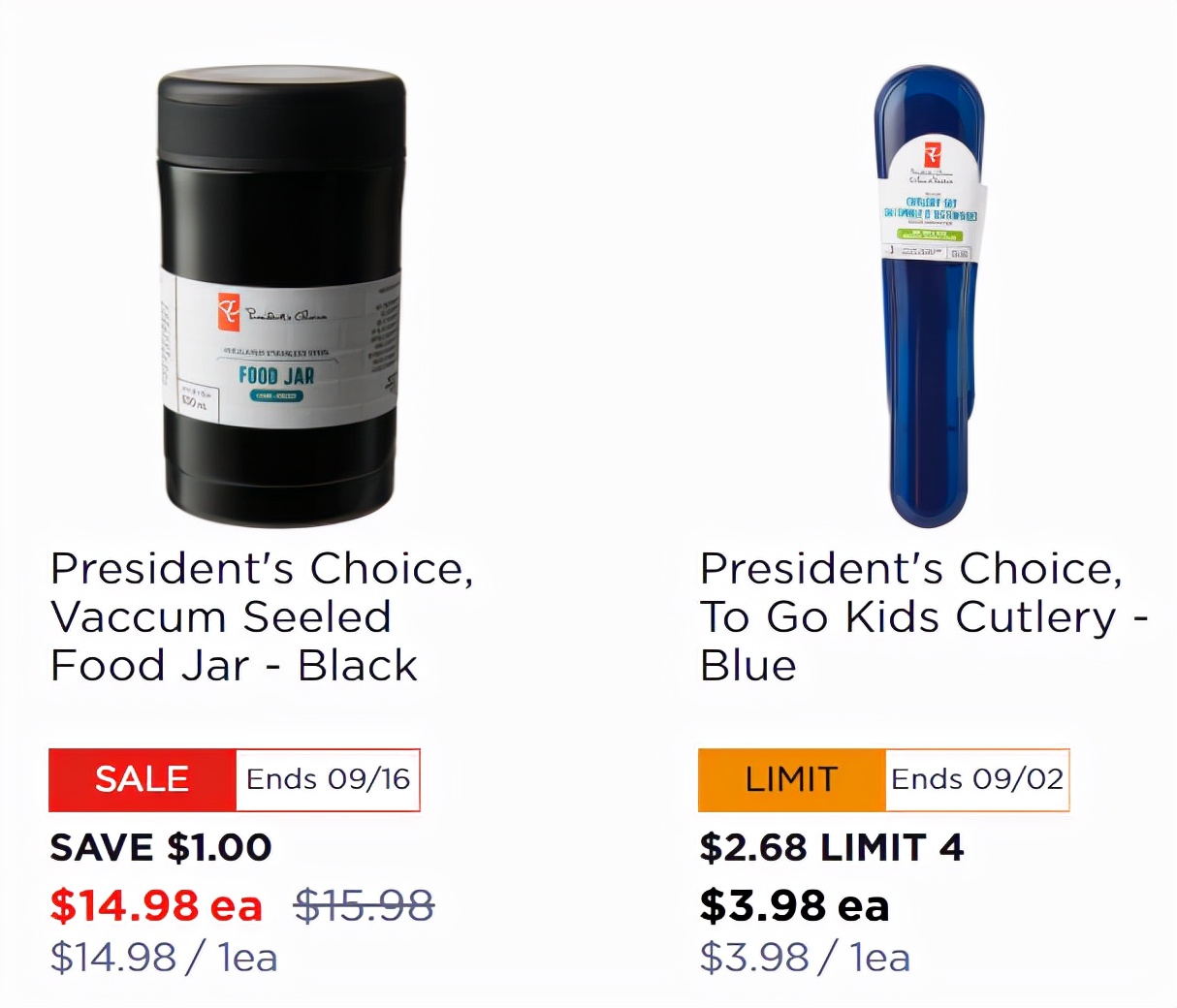The height and width of the screenshot is (1008, 1177).
Task: Click the green strip on the cutlery label
Action: point(929,236)
